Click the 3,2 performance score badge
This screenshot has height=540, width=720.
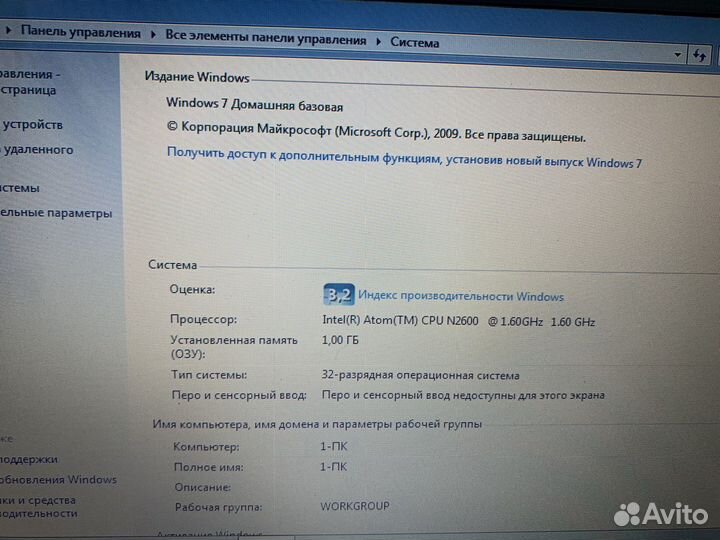339,295
